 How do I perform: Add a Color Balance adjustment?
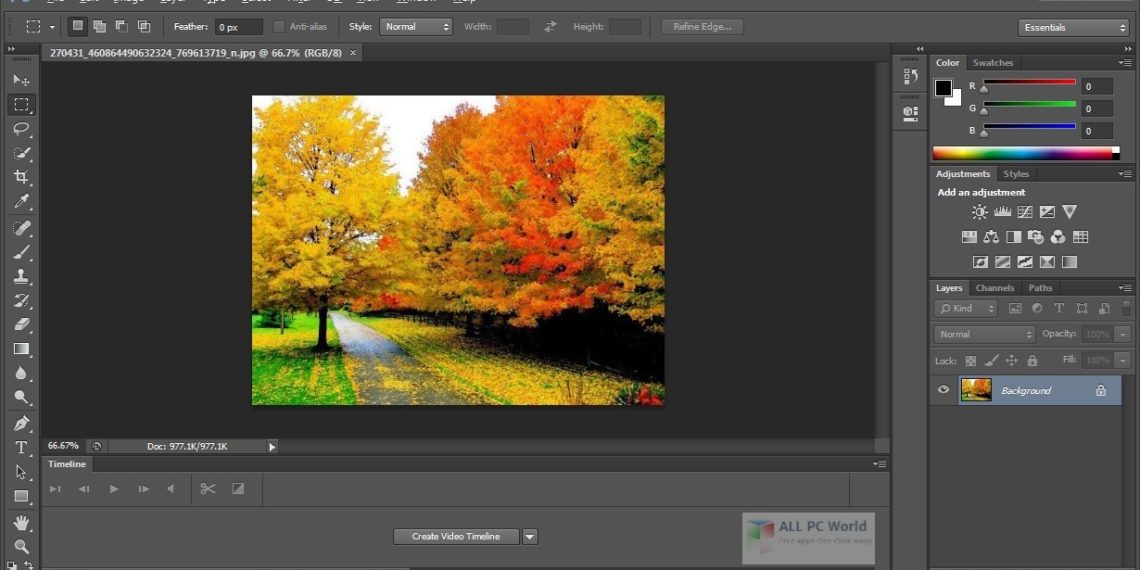pyautogui.click(x=991, y=236)
